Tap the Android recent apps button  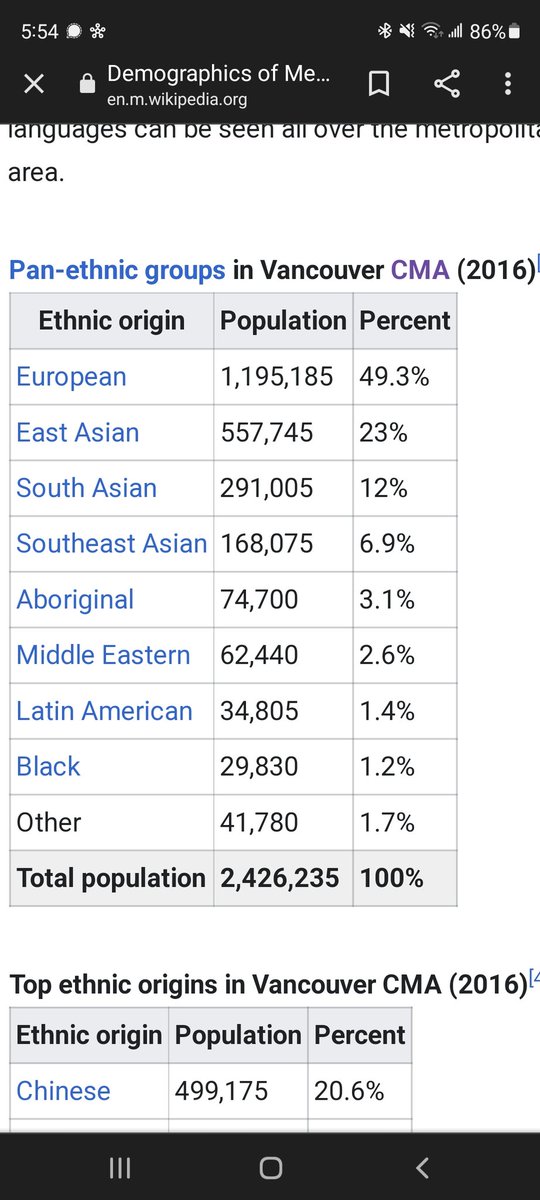click(x=120, y=1167)
